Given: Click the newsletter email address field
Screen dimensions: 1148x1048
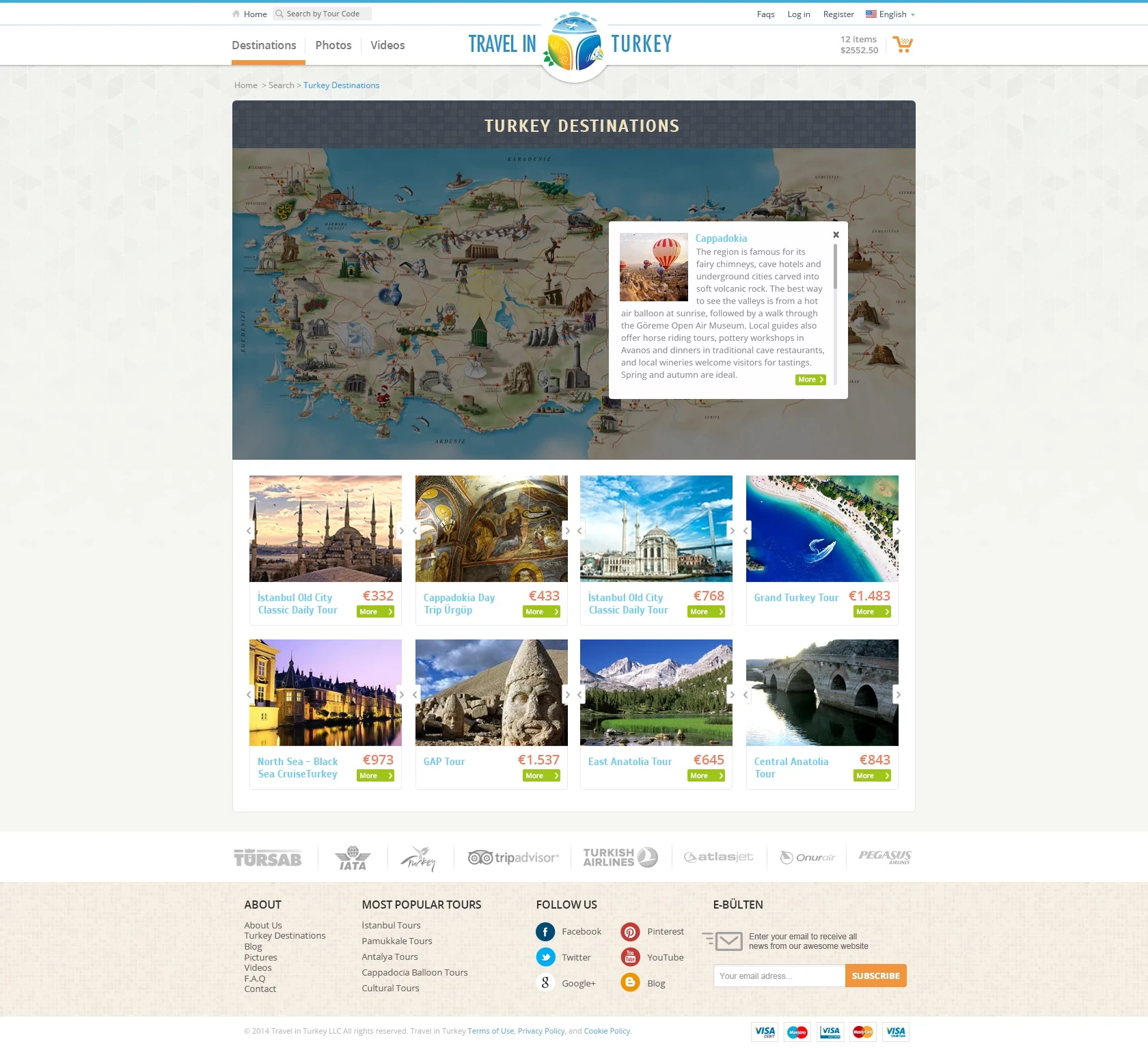Looking at the screenshot, I should pos(780,976).
